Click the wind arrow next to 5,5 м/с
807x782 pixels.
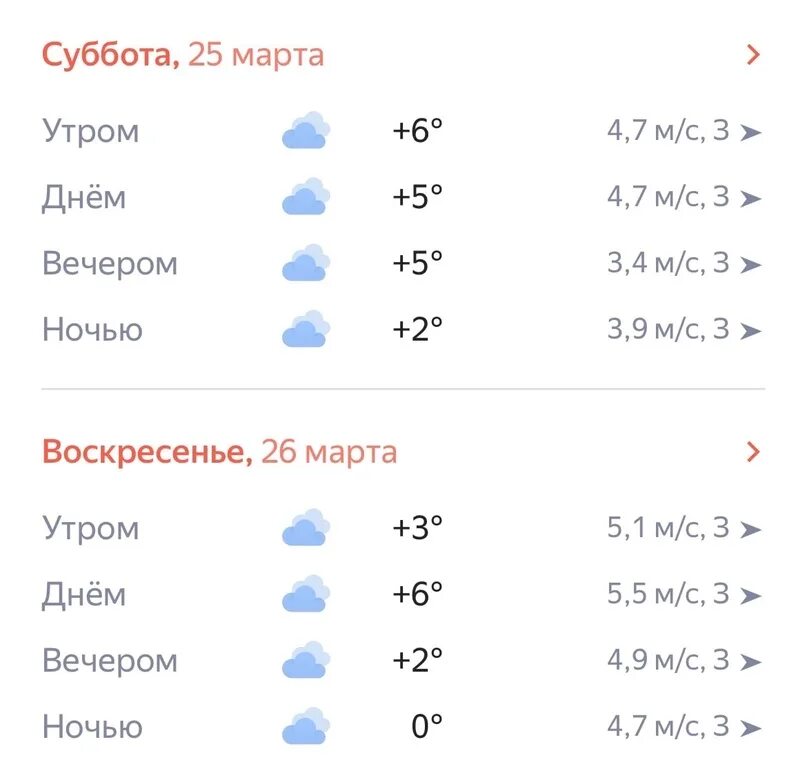[x=750, y=596]
